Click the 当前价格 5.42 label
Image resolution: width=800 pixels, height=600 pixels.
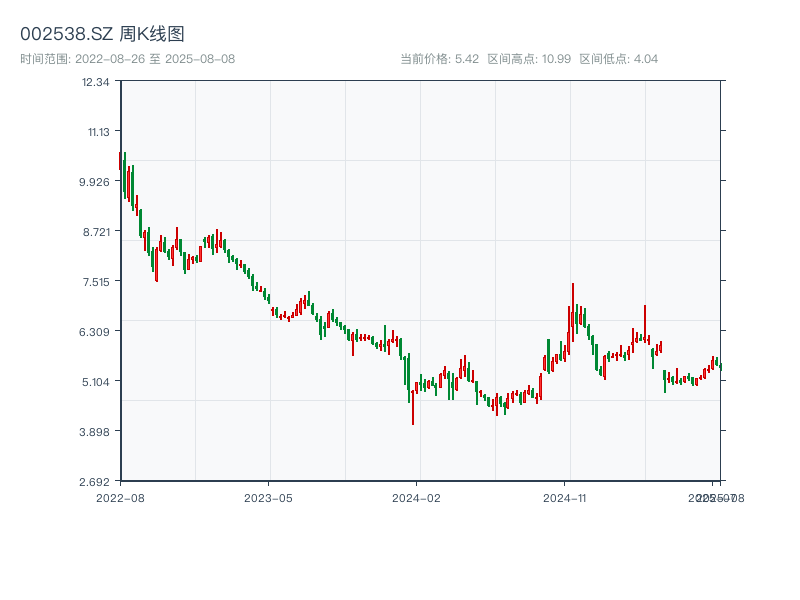click(440, 59)
